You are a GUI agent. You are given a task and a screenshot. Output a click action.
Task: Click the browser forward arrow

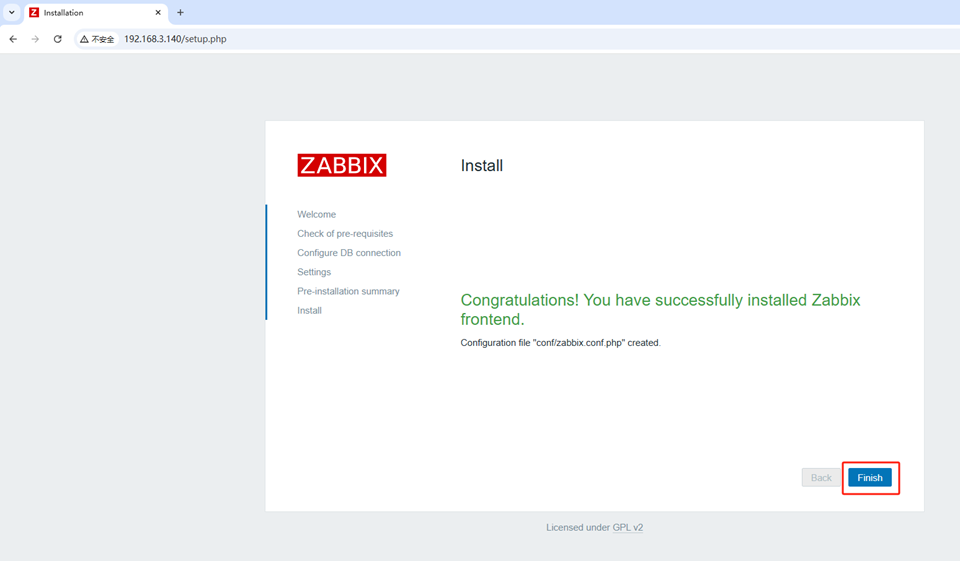click(x=35, y=39)
